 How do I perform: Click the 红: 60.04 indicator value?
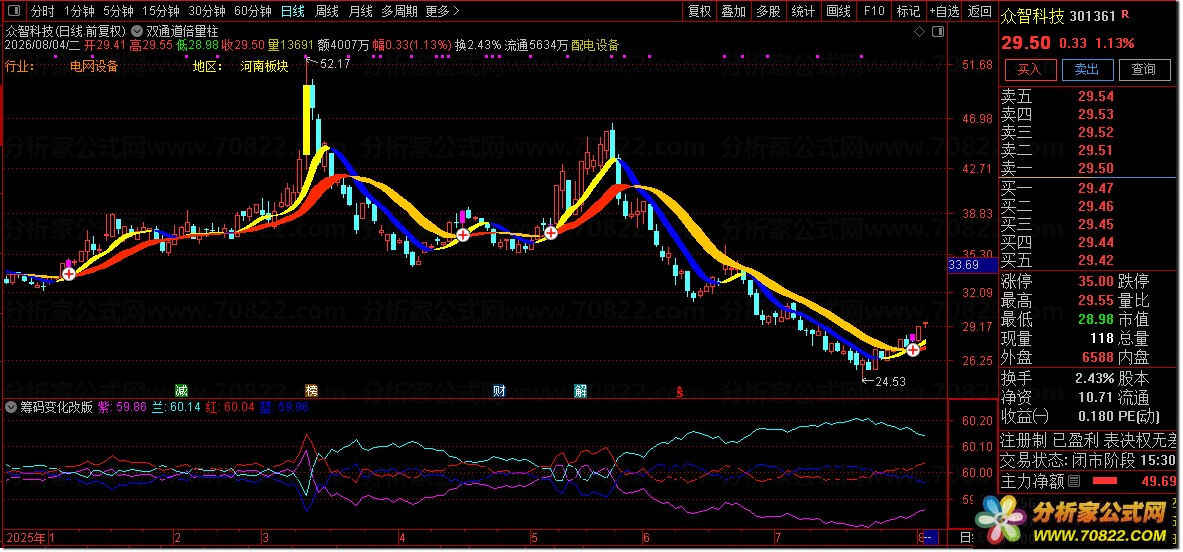(230, 407)
